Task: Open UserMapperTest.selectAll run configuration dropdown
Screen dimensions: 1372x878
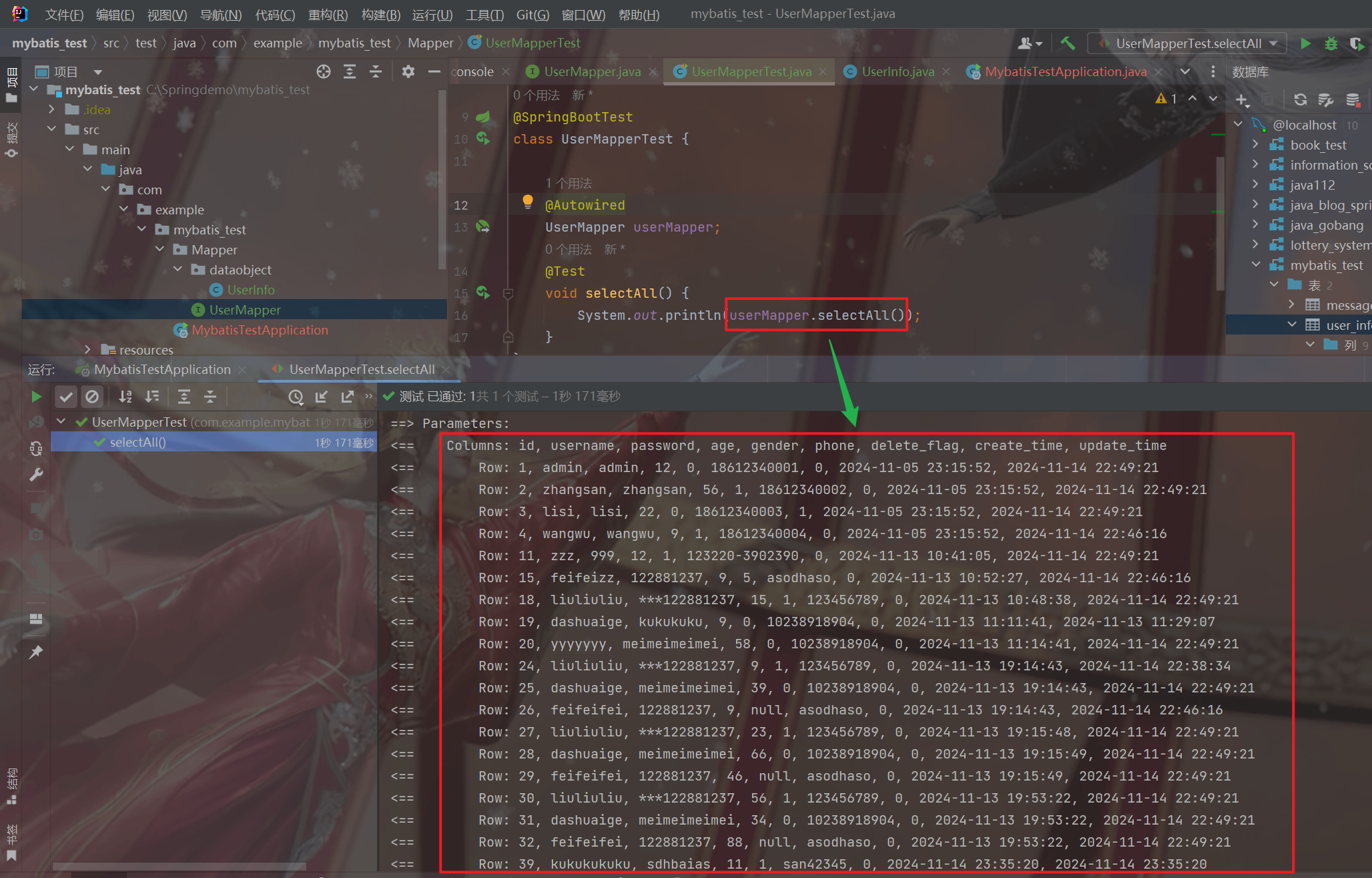Action: pyautogui.click(x=1188, y=43)
